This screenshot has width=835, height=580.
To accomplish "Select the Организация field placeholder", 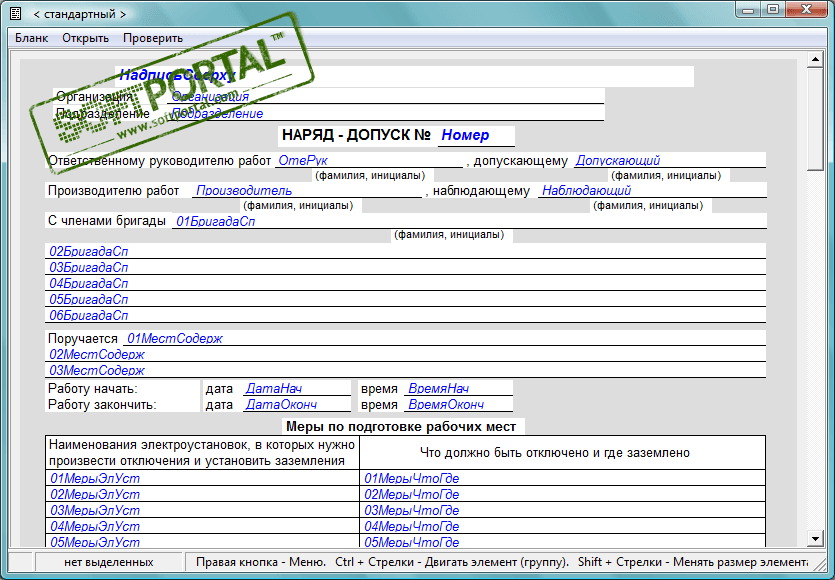I will pyautogui.click(x=386, y=96).
